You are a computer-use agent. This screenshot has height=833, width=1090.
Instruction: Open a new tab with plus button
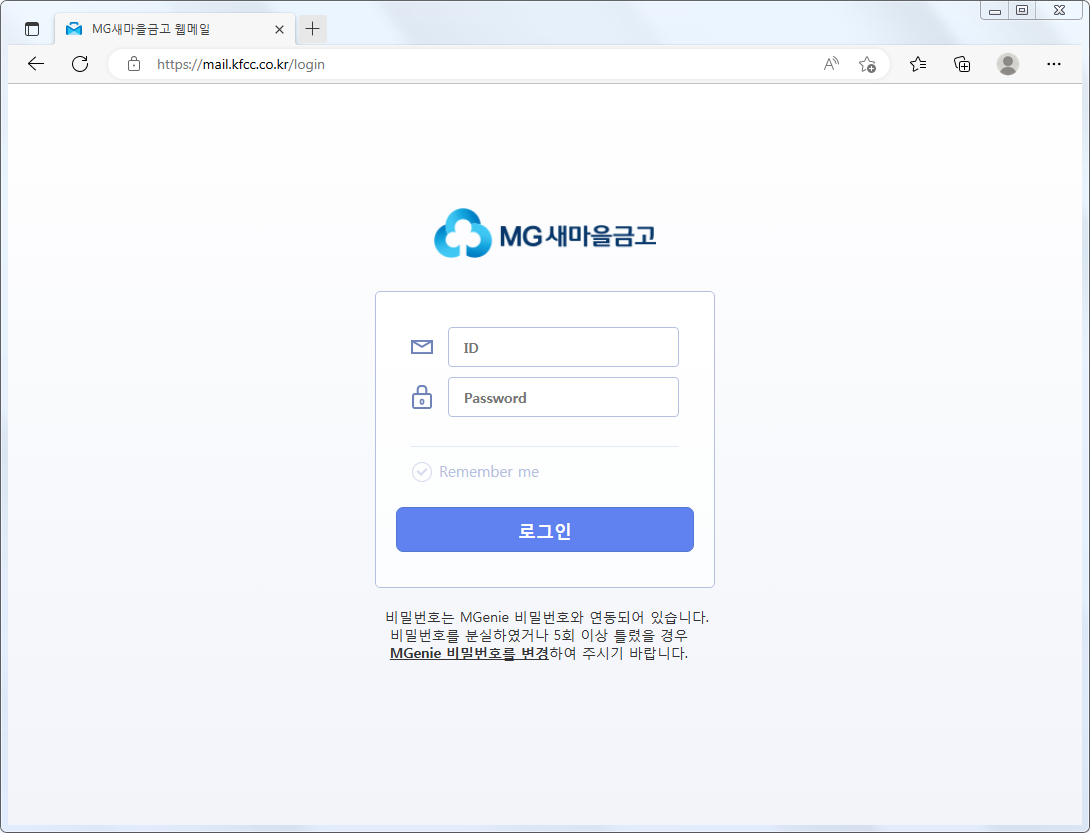pyautogui.click(x=313, y=29)
